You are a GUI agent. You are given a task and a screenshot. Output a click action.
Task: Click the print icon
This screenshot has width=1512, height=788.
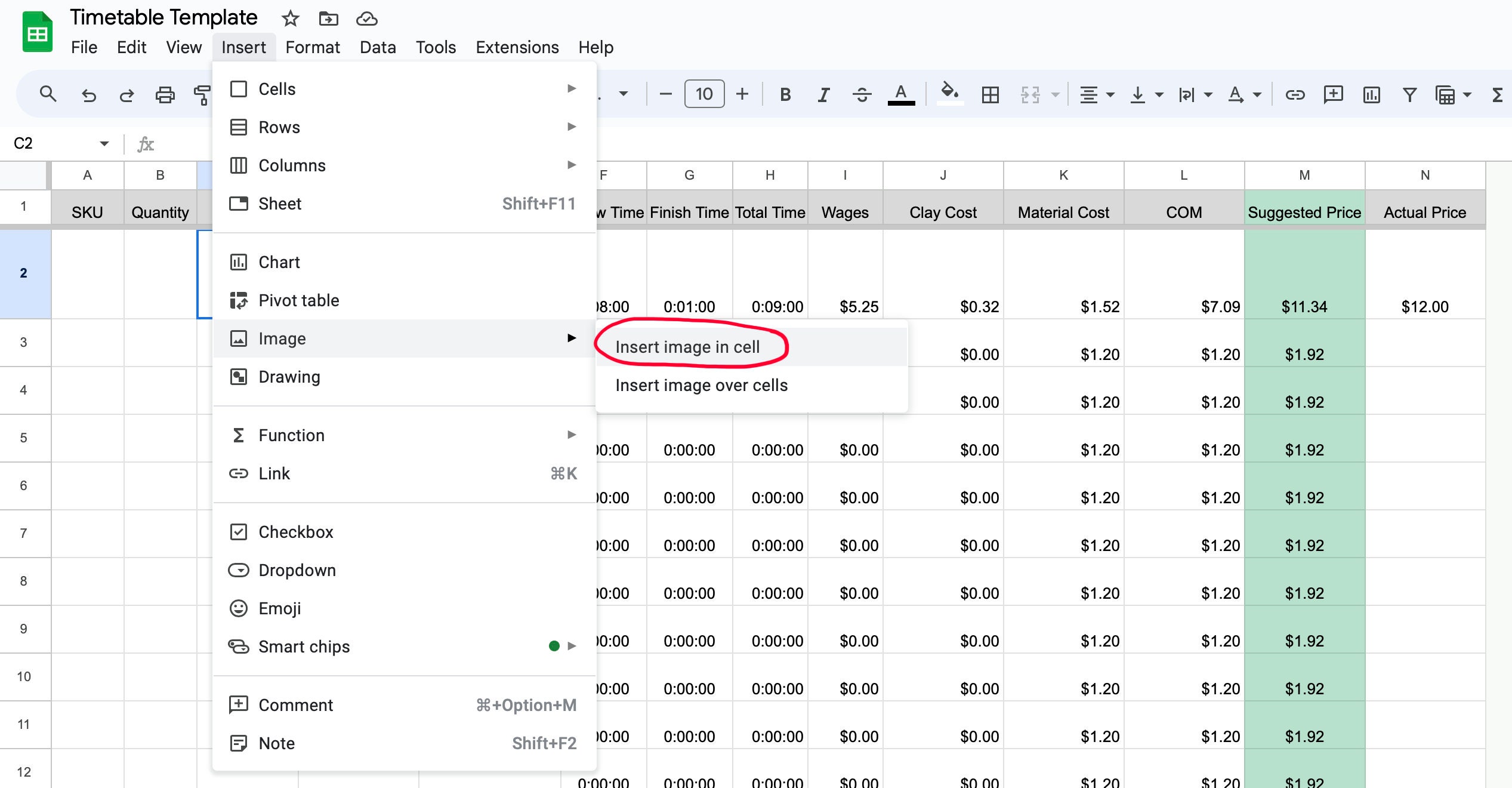pyautogui.click(x=166, y=94)
